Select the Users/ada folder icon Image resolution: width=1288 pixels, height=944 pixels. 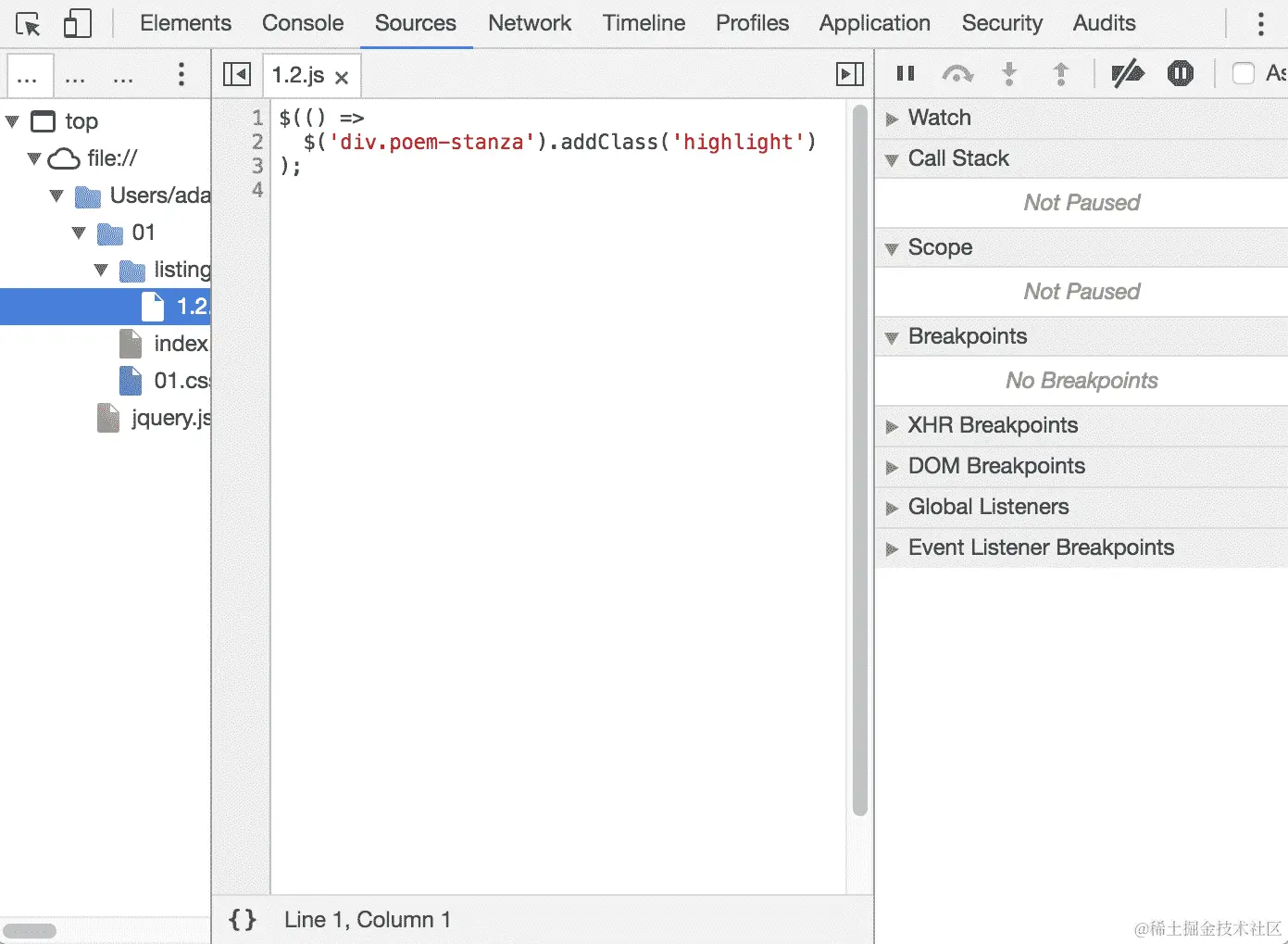(88, 196)
